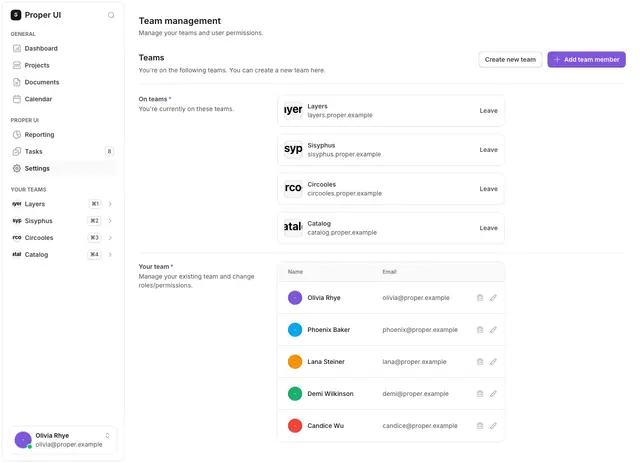The height and width of the screenshot is (463, 640).
Task: Click the Create new team button
Action: click(510, 60)
